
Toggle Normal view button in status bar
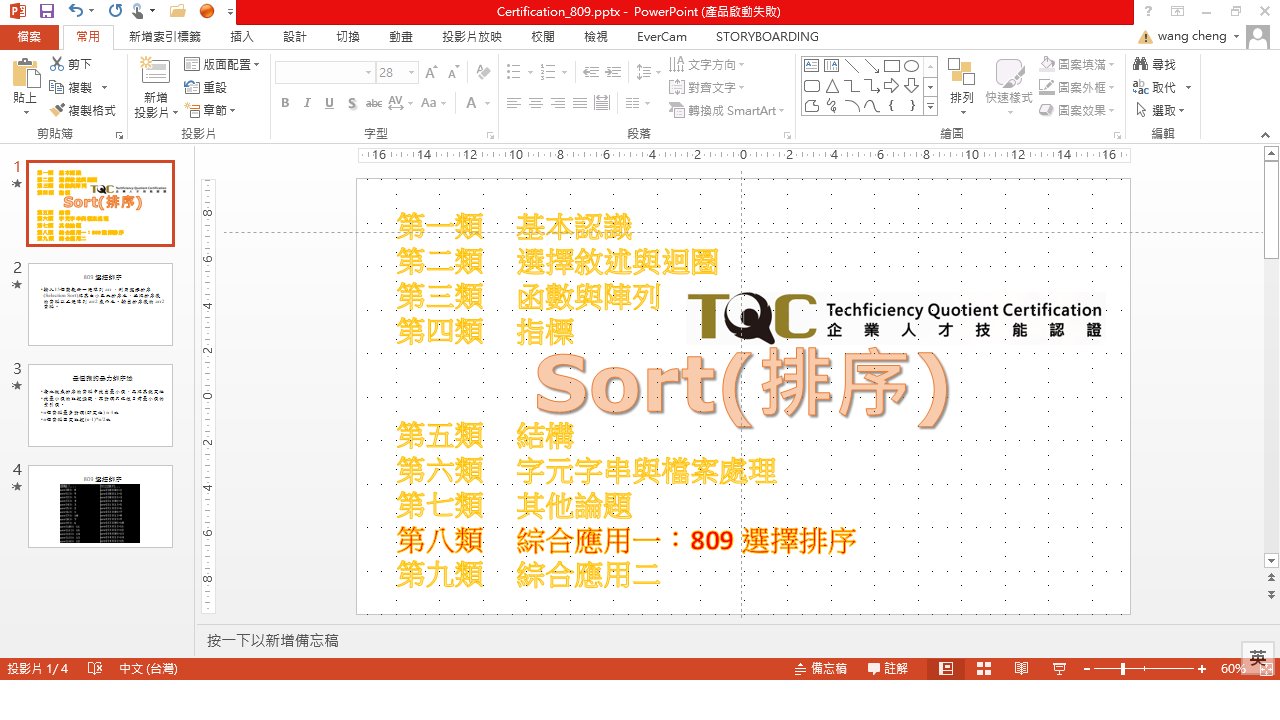point(945,669)
